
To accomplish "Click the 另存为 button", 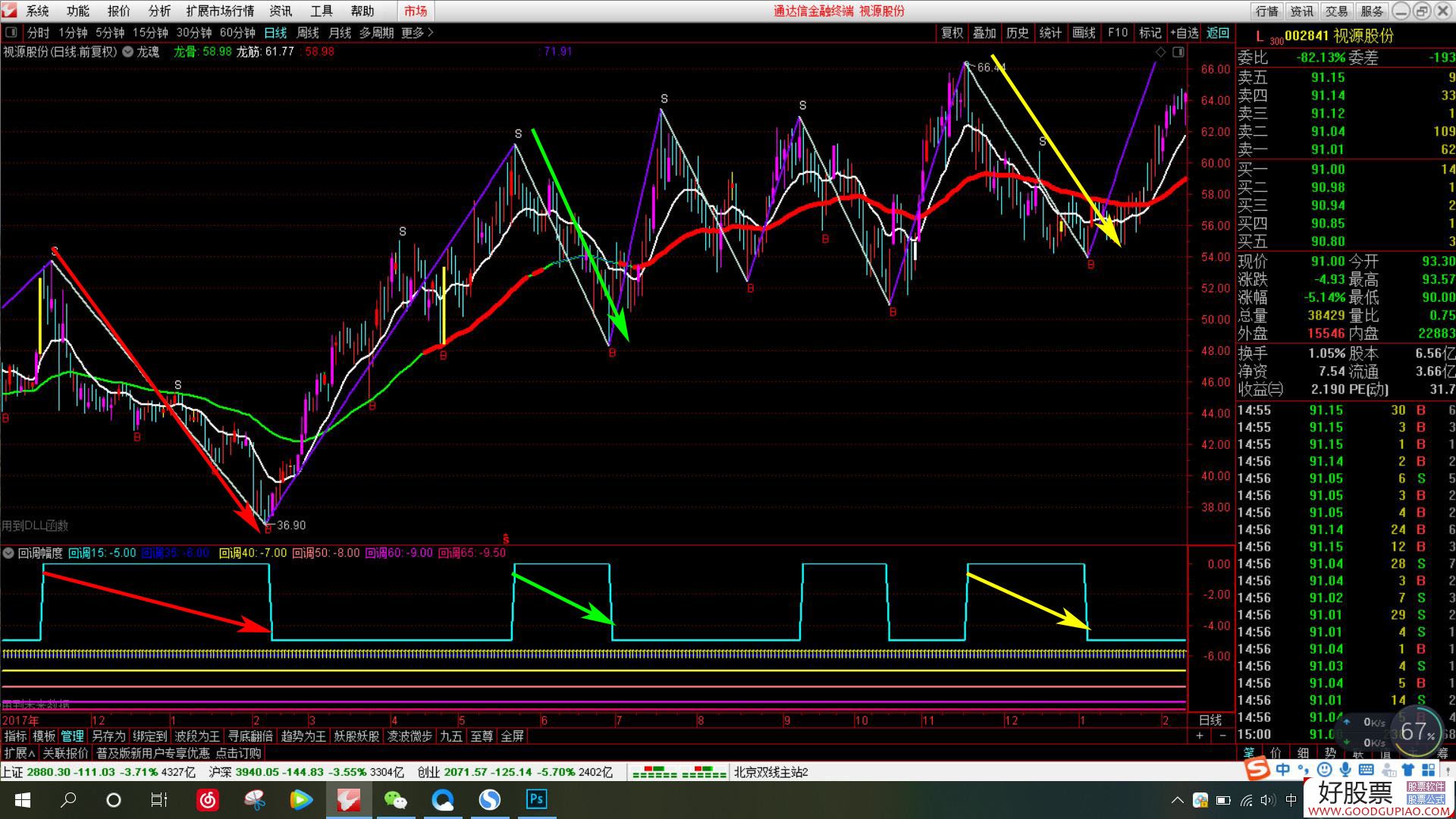I will tap(108, 736).
